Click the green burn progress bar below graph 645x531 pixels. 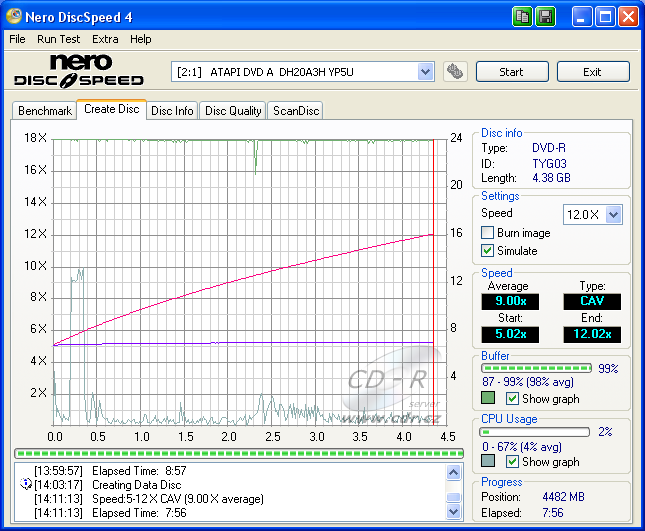[x=239, y=454]
